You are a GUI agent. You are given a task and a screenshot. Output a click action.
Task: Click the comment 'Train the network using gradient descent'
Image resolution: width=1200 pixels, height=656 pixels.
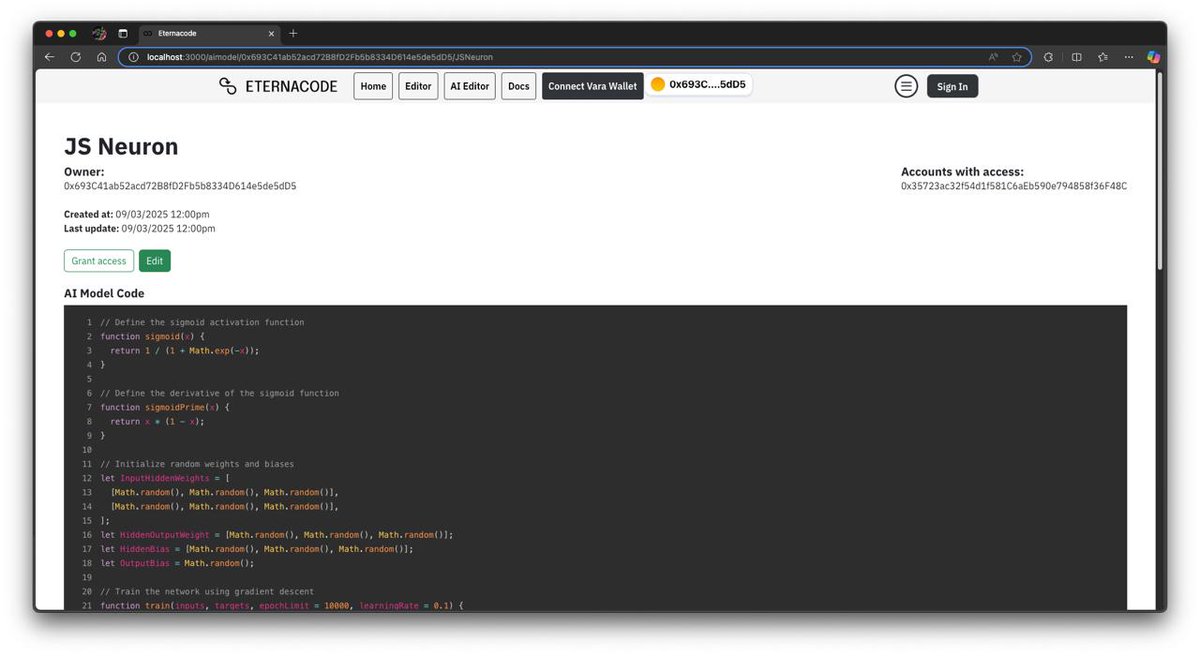207,592
